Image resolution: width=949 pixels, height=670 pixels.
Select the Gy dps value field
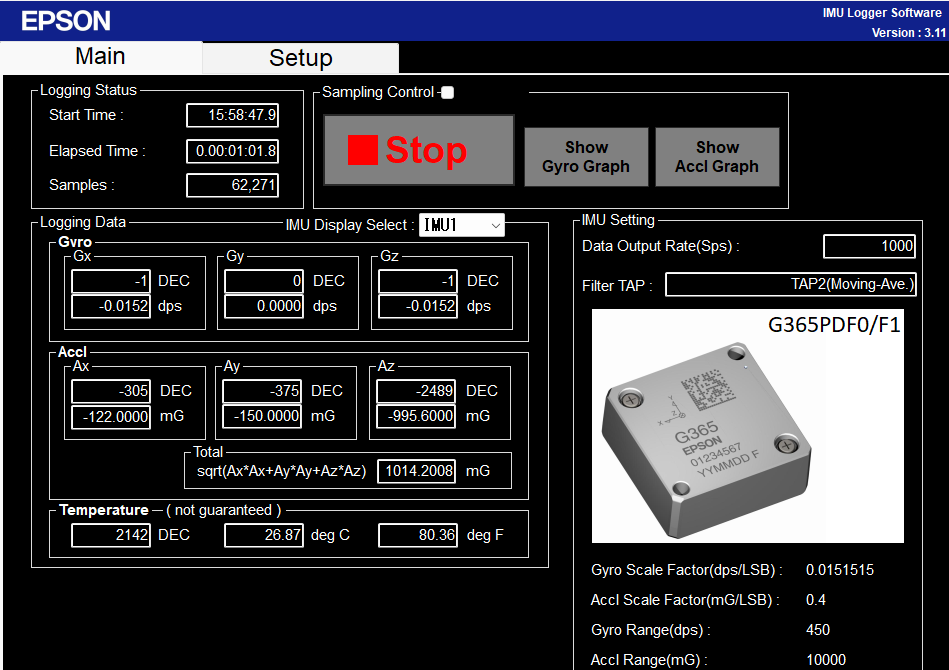coord(264,306)
